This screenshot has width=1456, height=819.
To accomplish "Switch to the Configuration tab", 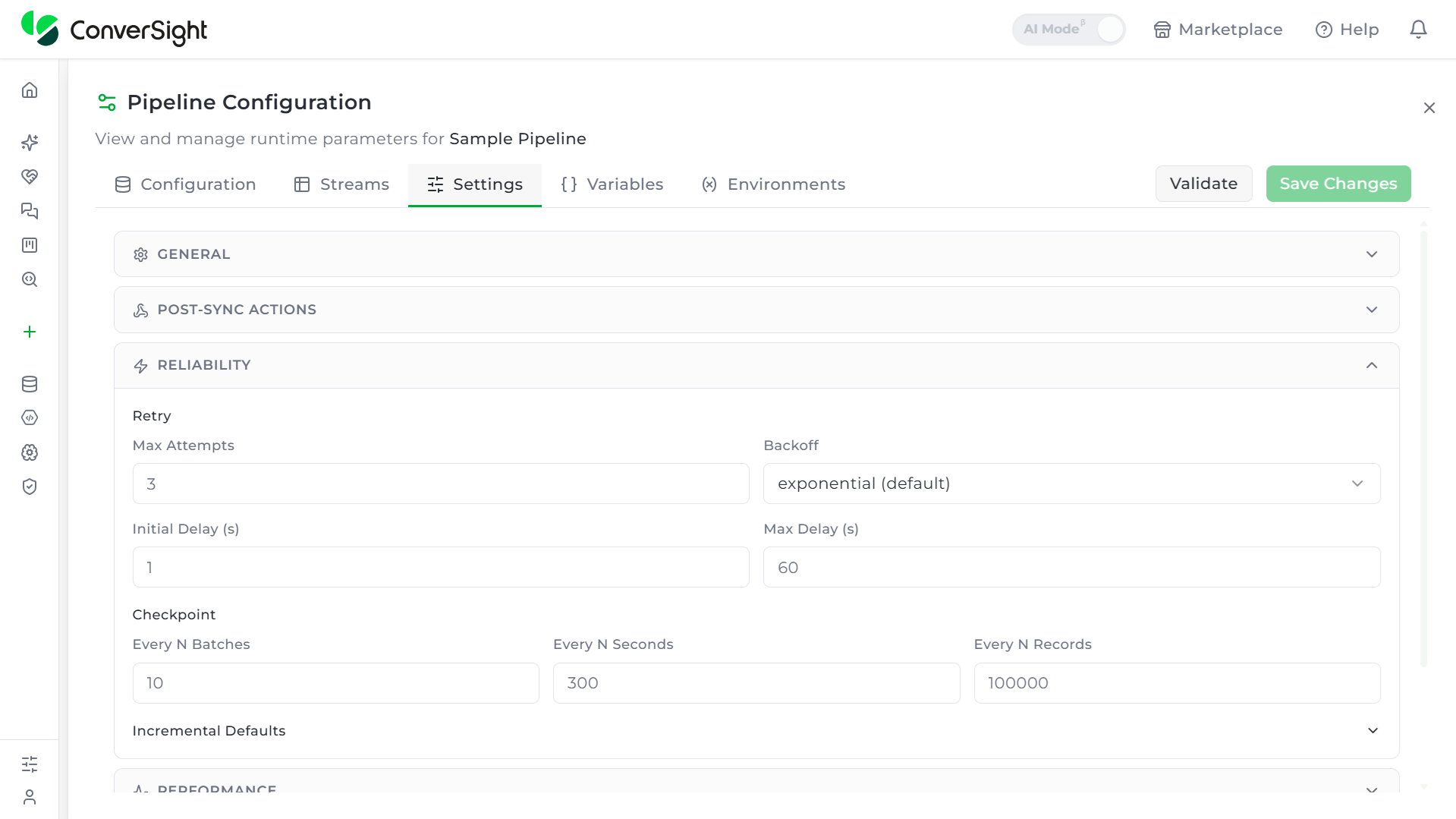I will [x=185, y=184].
